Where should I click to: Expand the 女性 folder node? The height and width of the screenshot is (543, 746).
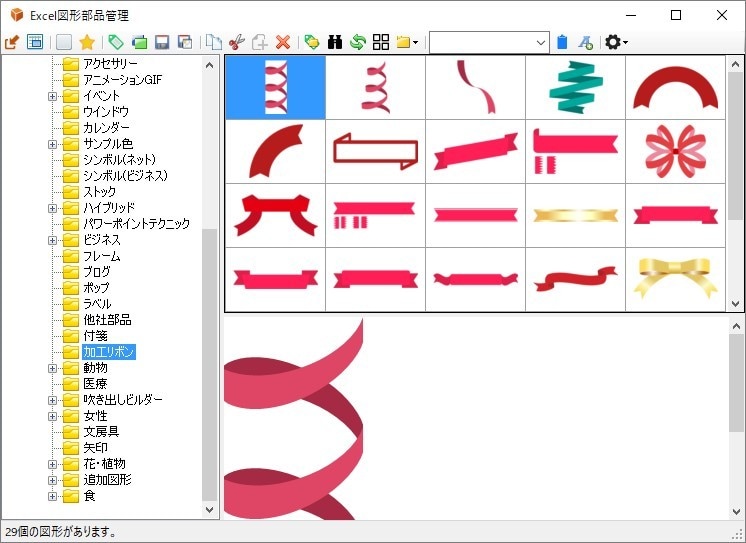(x=52, y=416)
